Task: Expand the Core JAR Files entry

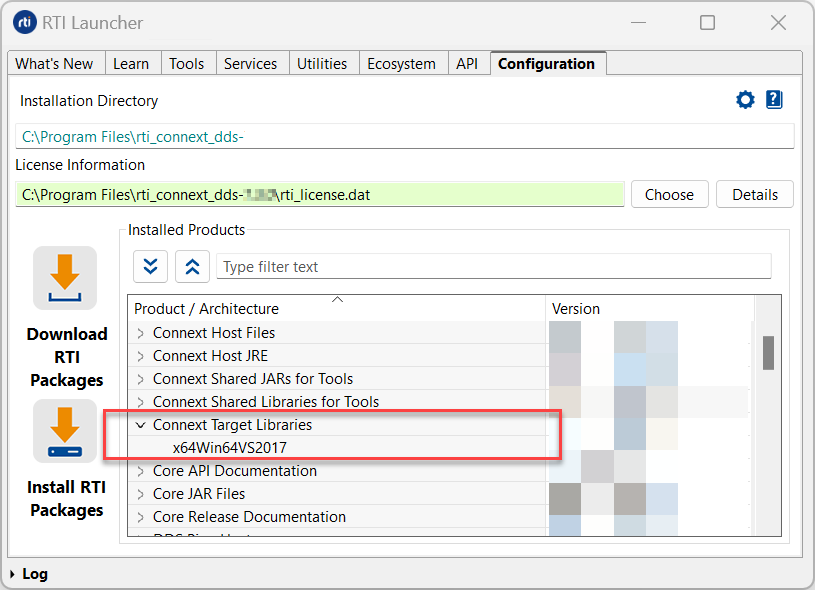Action: tap(140, 494)
